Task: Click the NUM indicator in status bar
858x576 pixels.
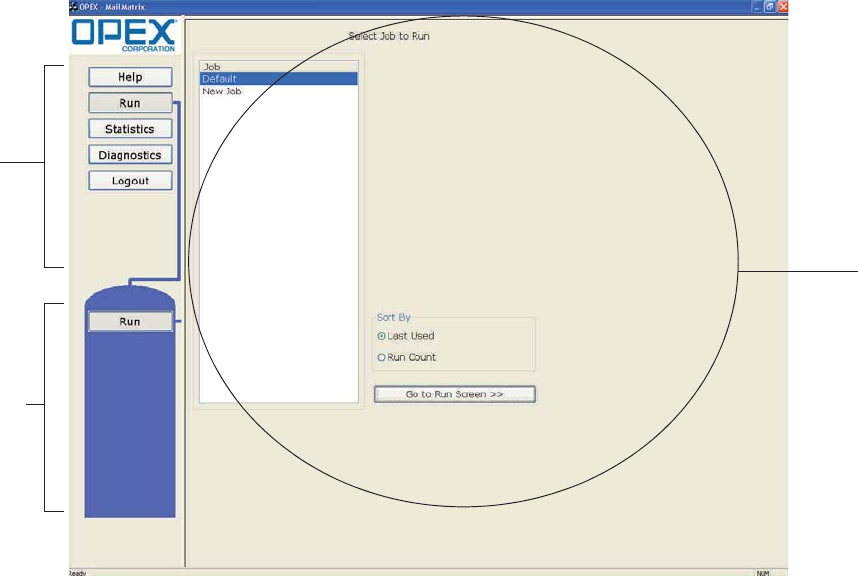Action: pyautogui.click(x=763, y=573)
